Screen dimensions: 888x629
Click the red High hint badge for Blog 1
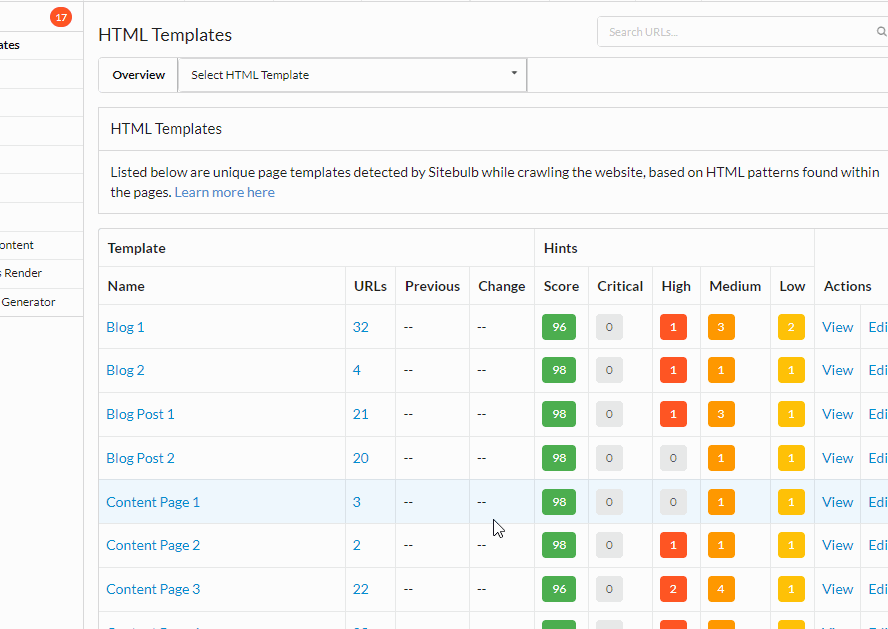point(673,327)
